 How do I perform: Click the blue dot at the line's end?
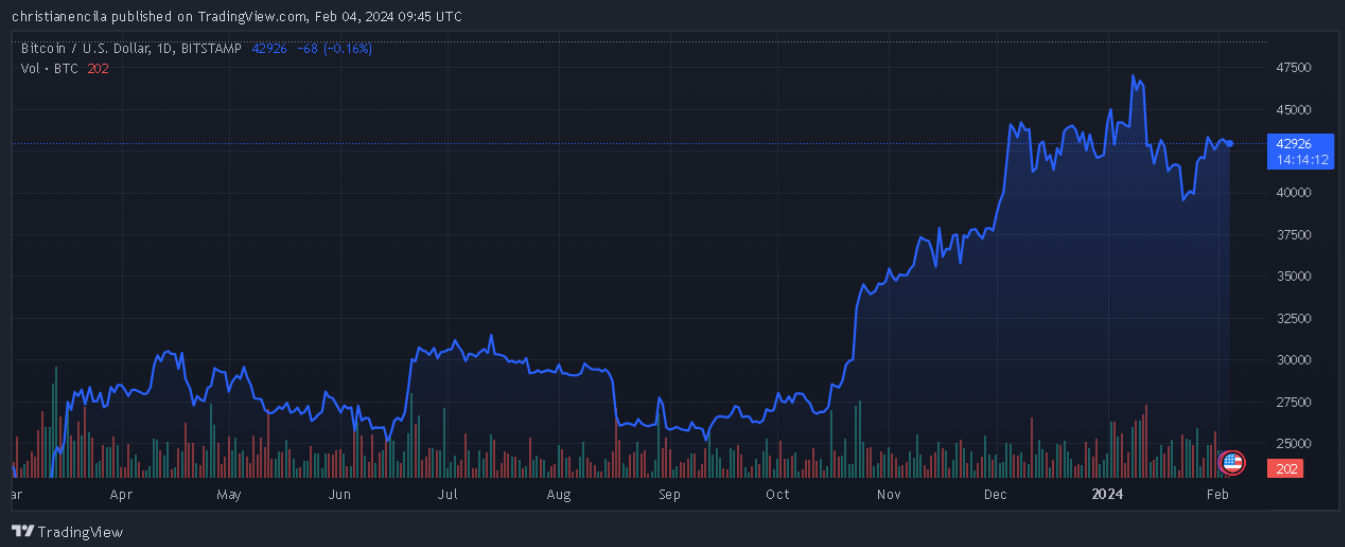pyautogui.click(x=1230, y=144)
